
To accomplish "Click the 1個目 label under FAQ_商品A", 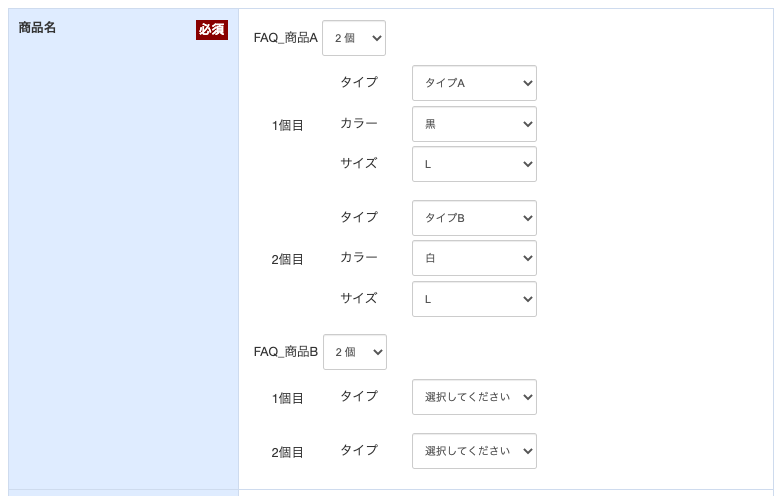I will 287,125.
